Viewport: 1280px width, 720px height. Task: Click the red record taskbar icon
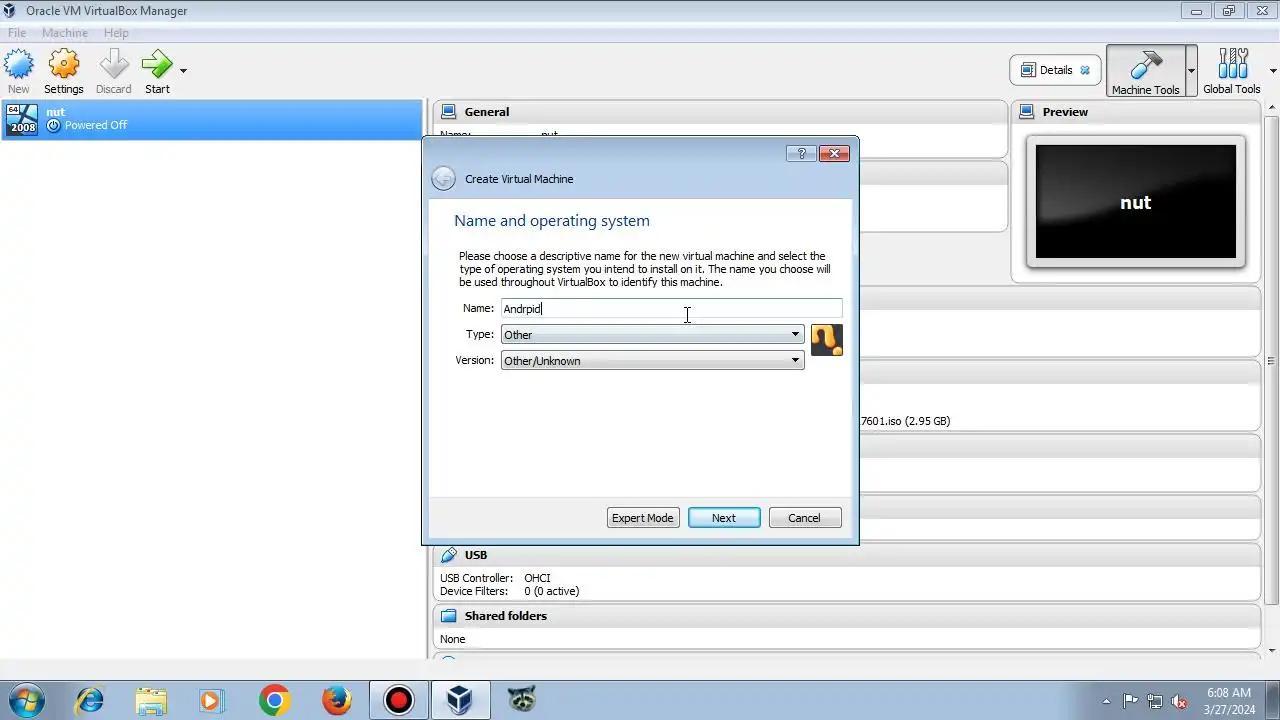point(399,700)
